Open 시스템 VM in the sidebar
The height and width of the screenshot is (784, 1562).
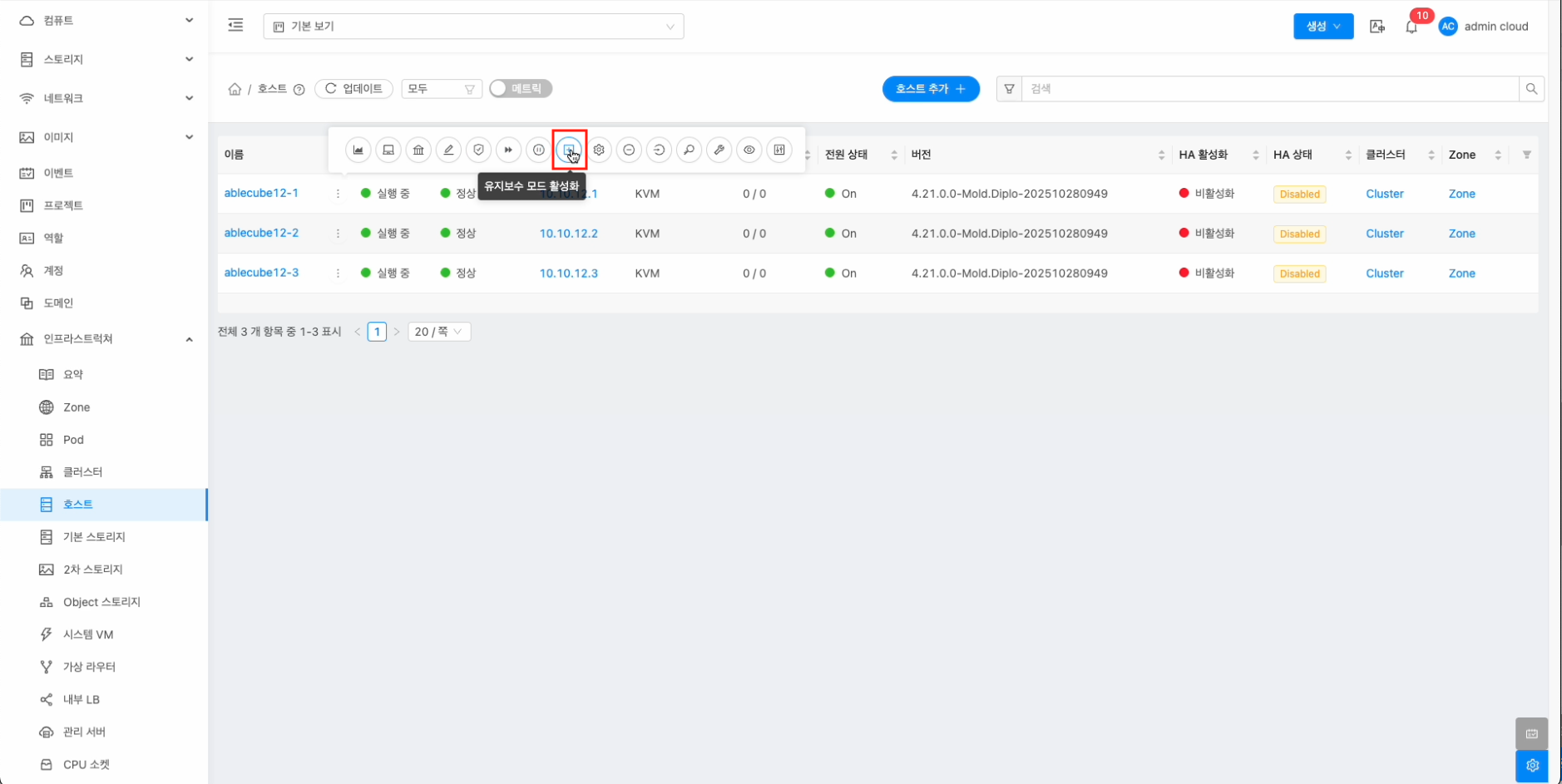point(88,634)
